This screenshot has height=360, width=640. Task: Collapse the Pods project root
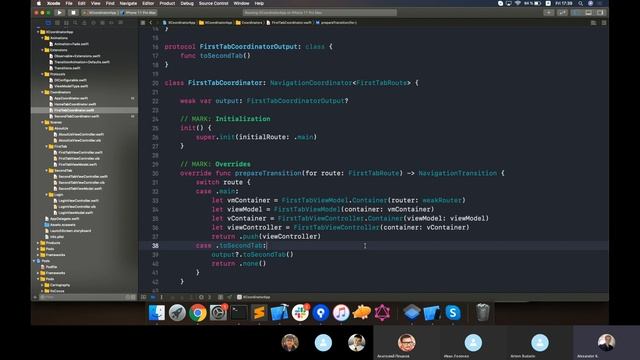[34, 261]
